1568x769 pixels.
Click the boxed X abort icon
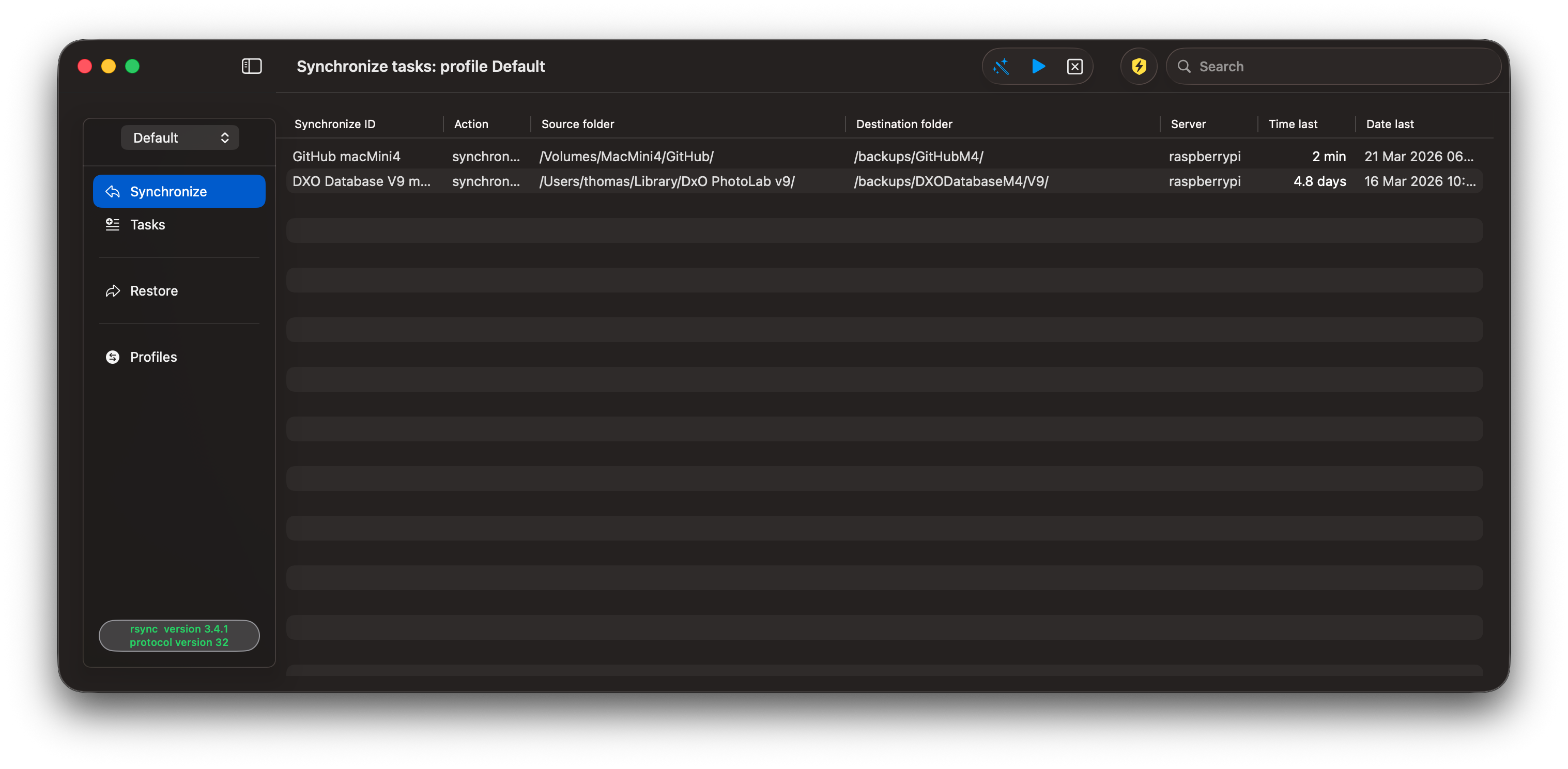pos(1074,66)
